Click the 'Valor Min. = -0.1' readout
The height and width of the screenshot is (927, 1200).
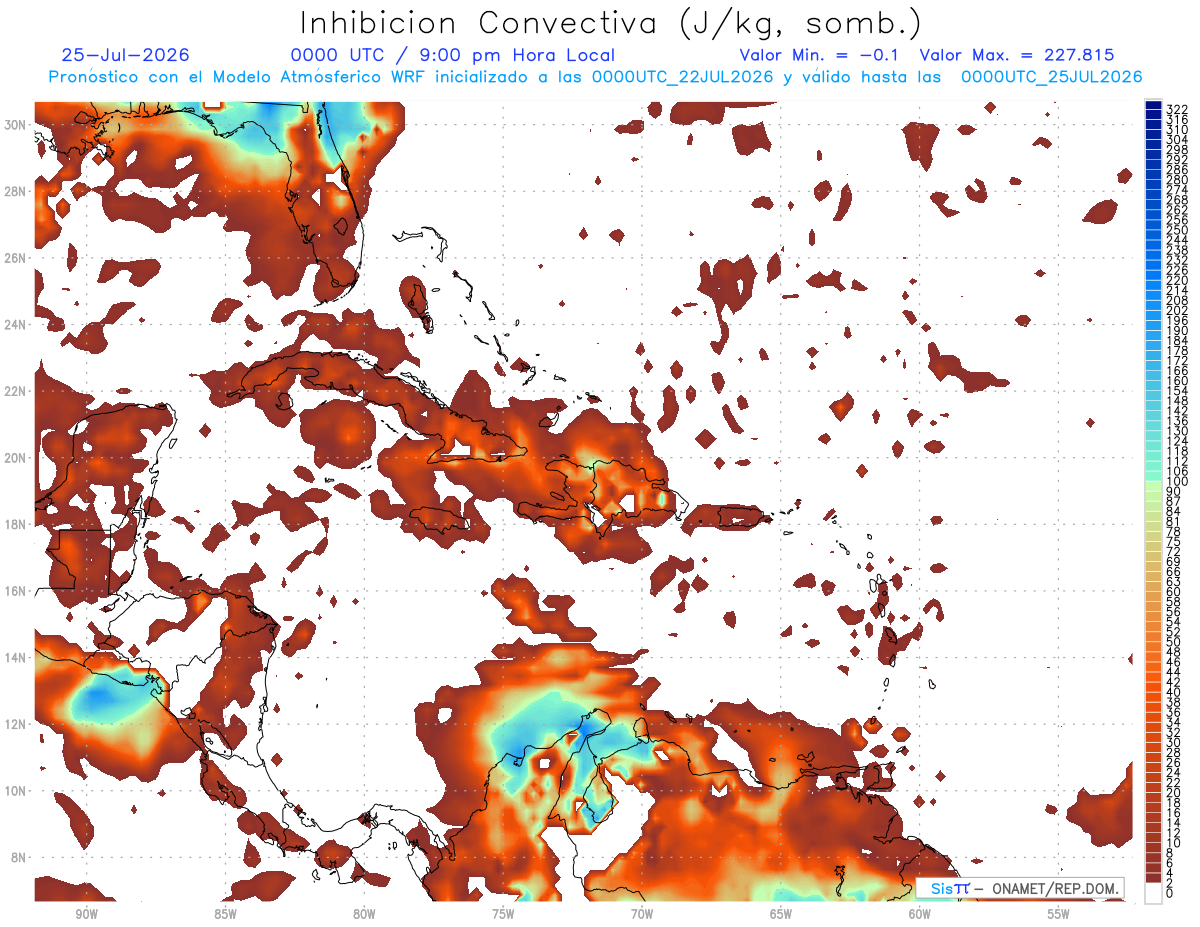(819, 55)
